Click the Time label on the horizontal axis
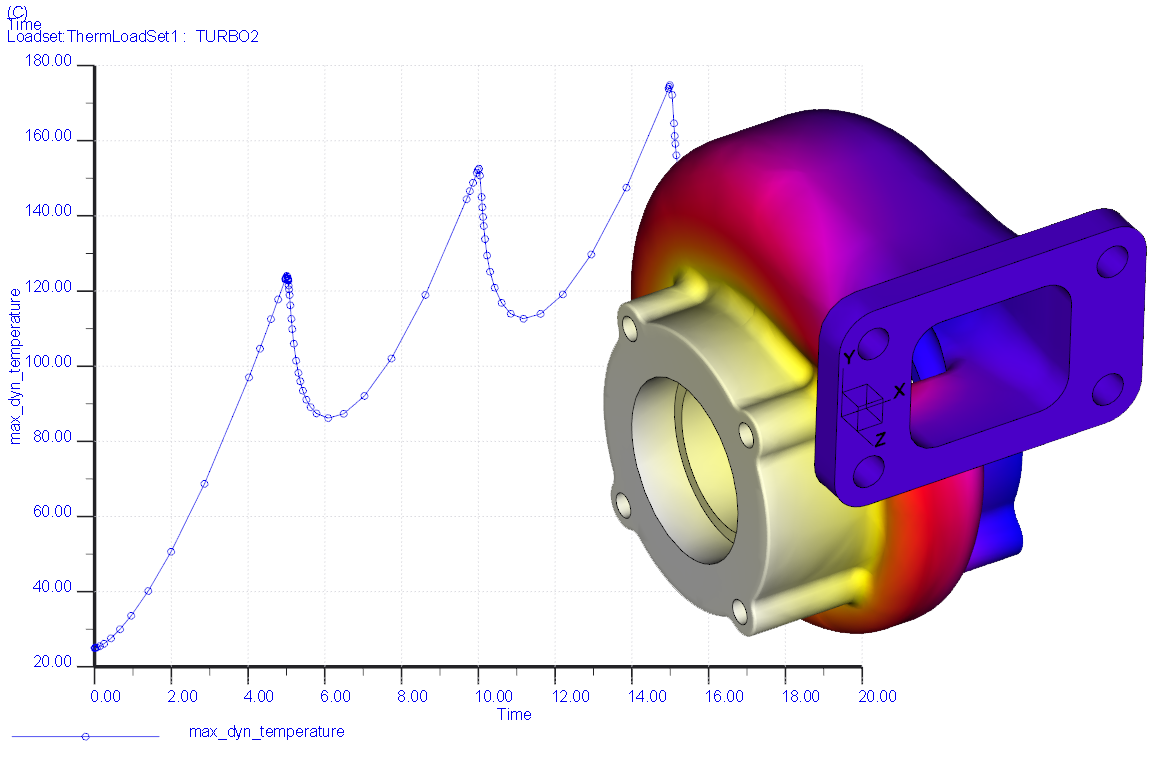1174x760 pixels. pos(513,715)
